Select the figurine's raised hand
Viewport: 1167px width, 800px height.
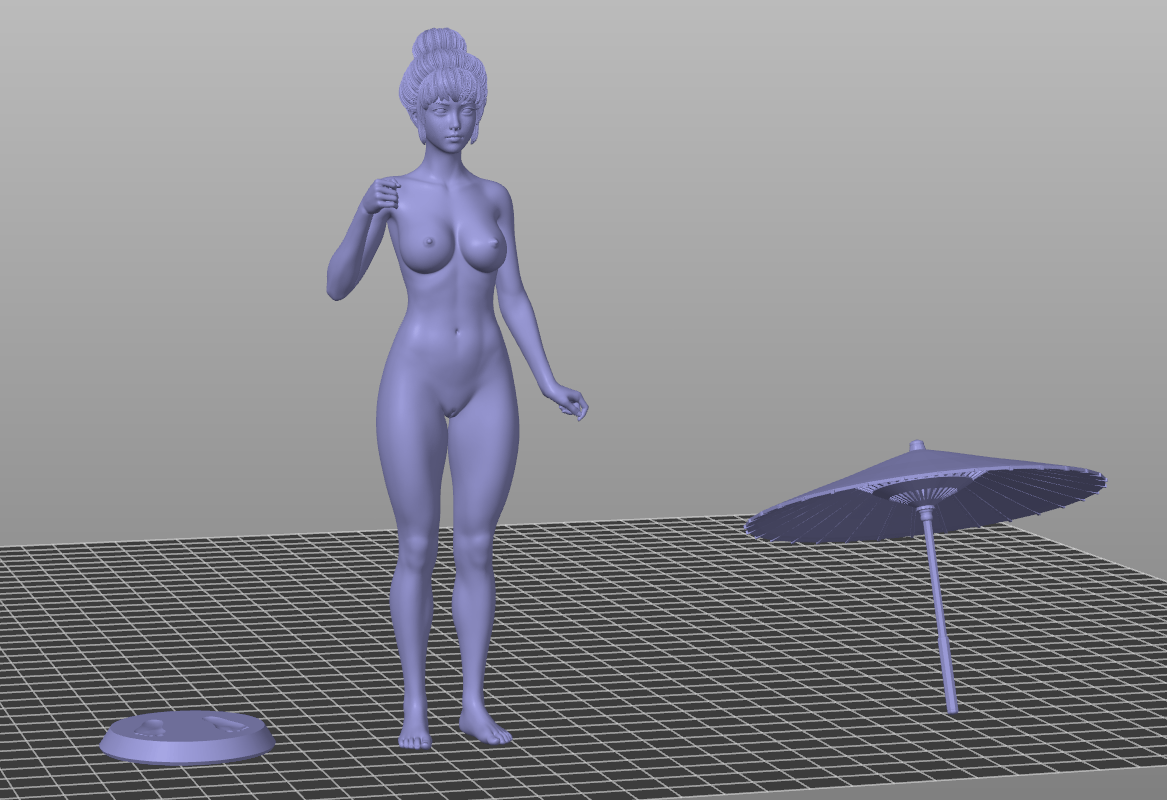(x=380, y=195)
